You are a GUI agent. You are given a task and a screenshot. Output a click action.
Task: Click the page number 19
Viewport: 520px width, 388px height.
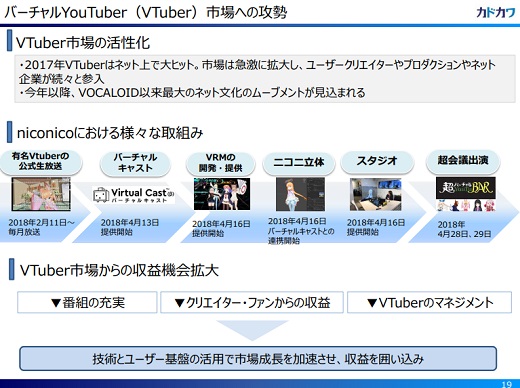[x=507, y=384]
